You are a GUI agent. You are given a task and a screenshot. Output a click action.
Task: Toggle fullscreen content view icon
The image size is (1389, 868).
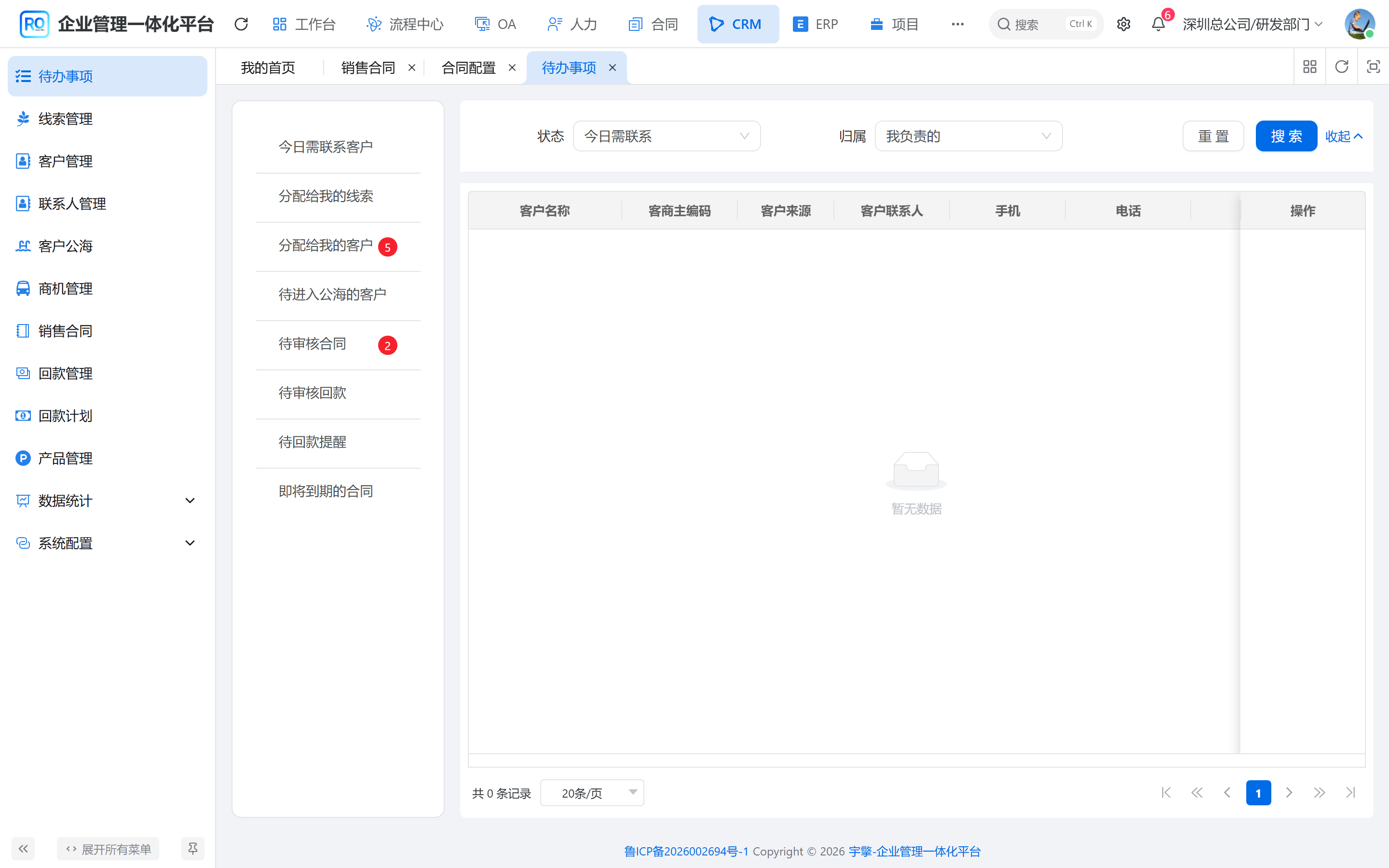click(x=1373, y=67)
